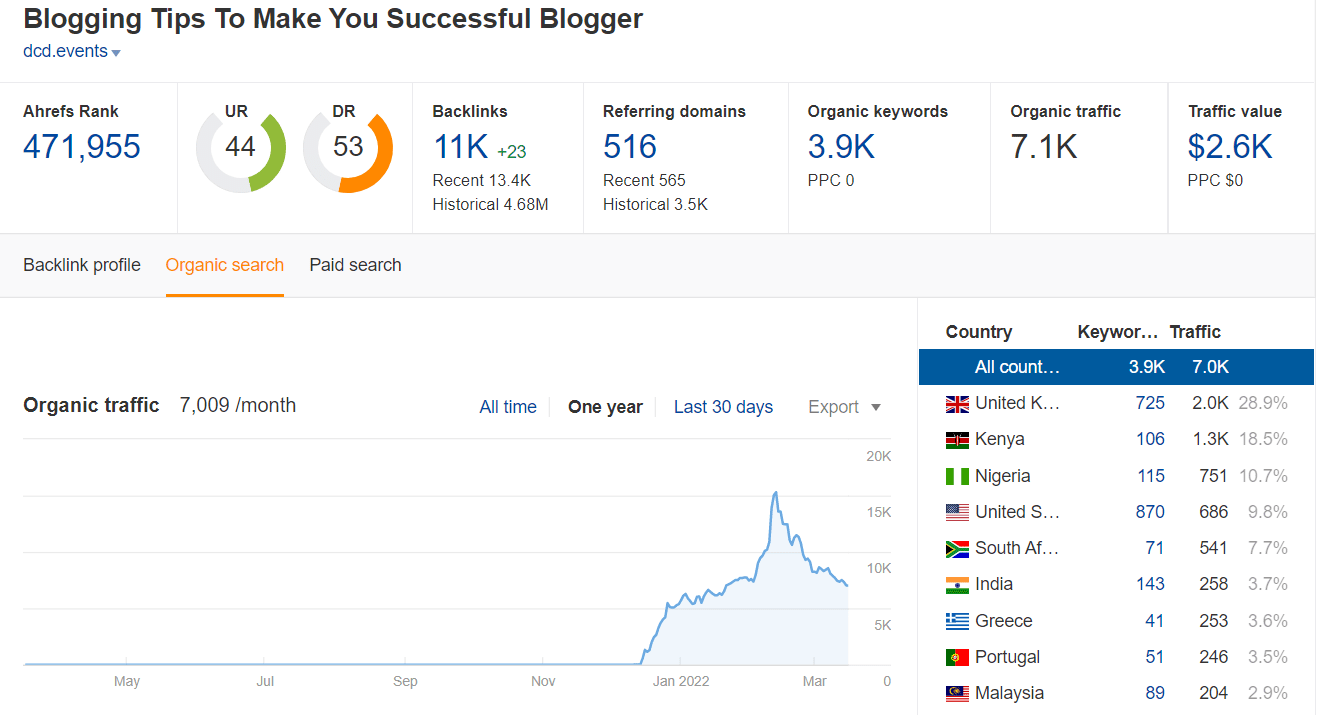
Task: Switch chart to Last 30 days
Action: point(723,407)
